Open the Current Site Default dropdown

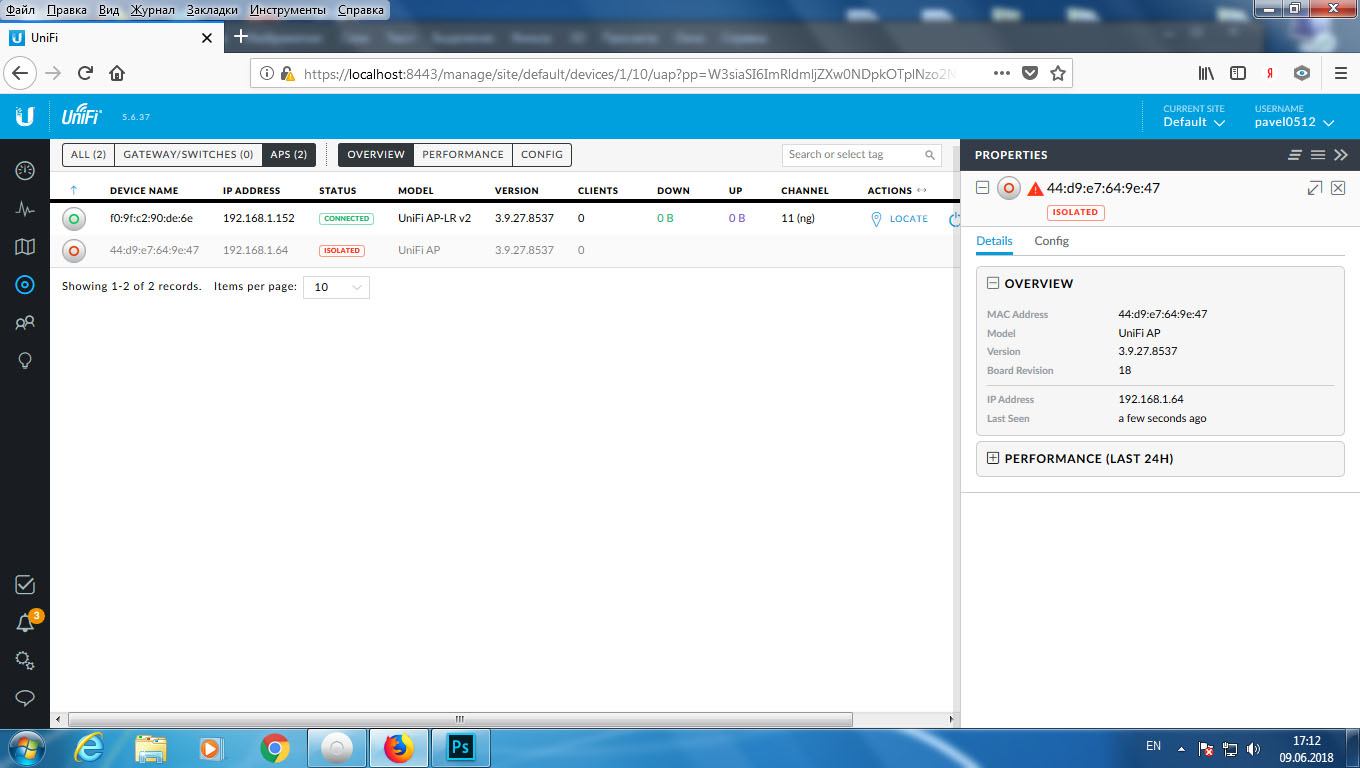[1194, 122]
